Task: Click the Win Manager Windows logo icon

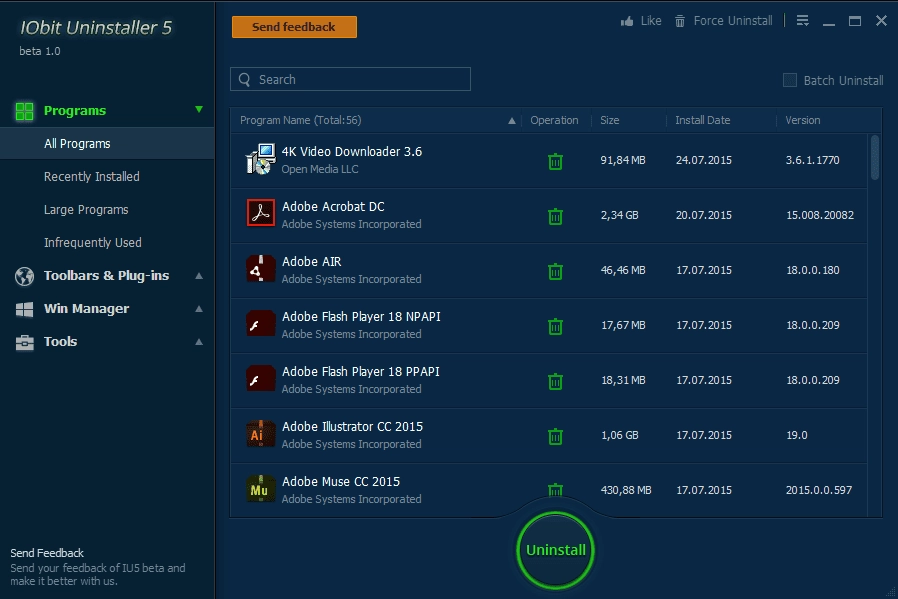Action: click(25, 309)
